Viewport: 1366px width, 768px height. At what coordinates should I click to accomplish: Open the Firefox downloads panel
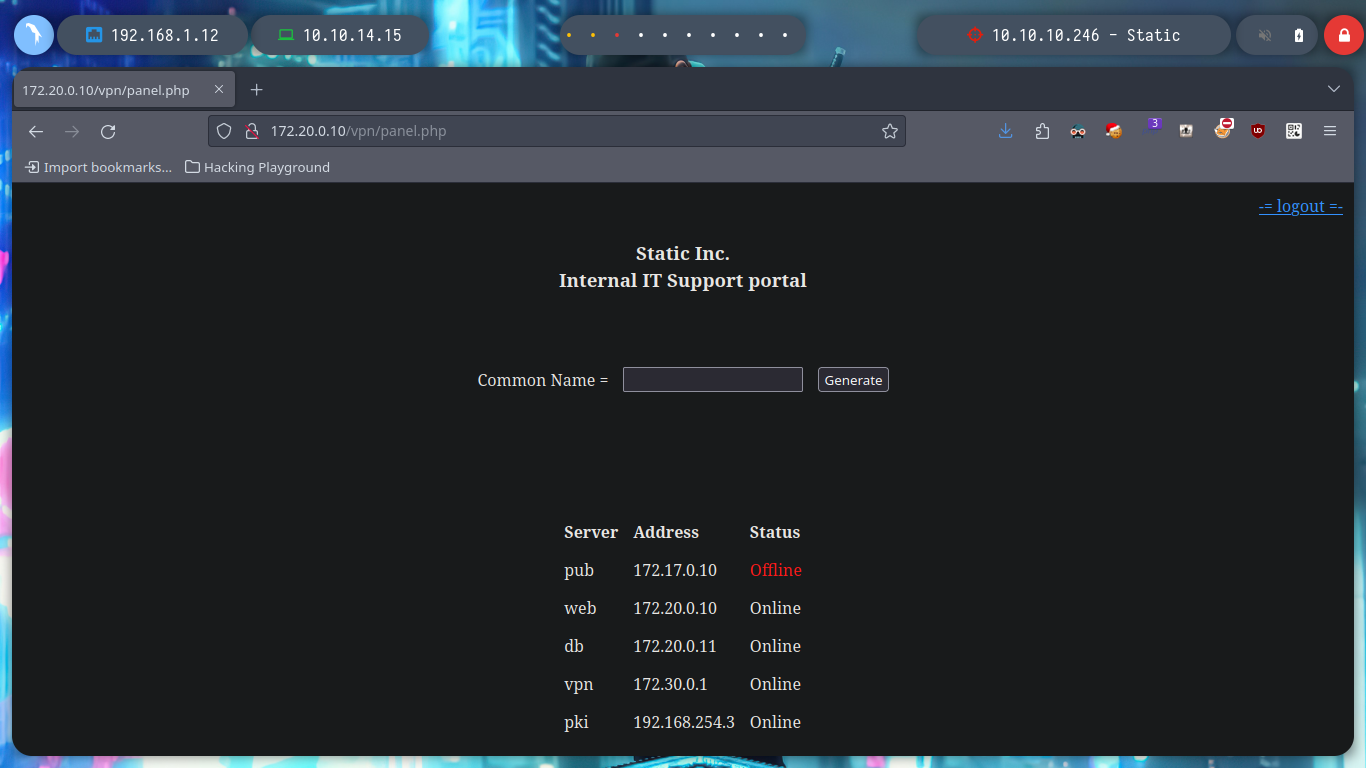(x=1006, y=131)
